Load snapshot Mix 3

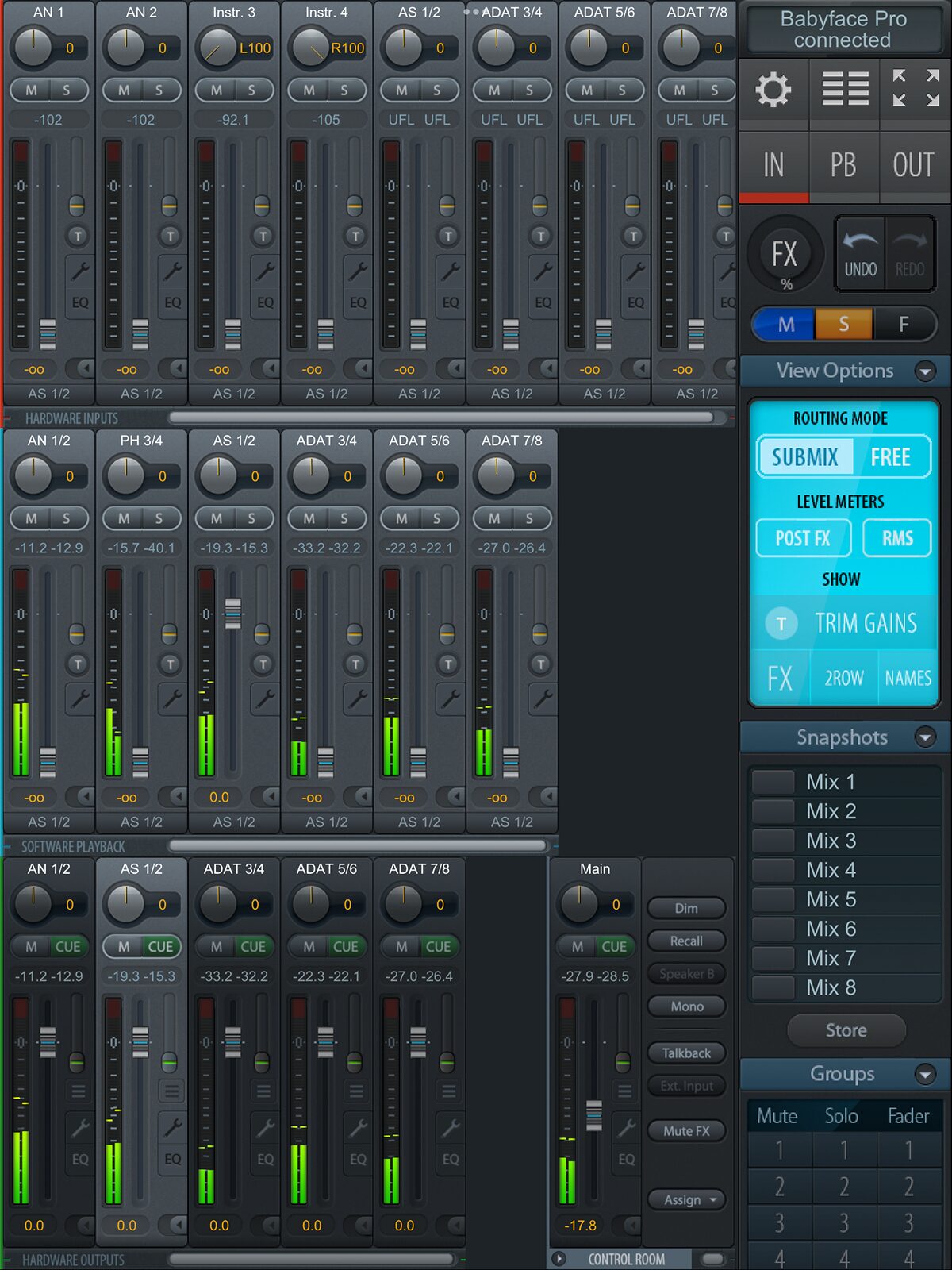coord(844,841)
